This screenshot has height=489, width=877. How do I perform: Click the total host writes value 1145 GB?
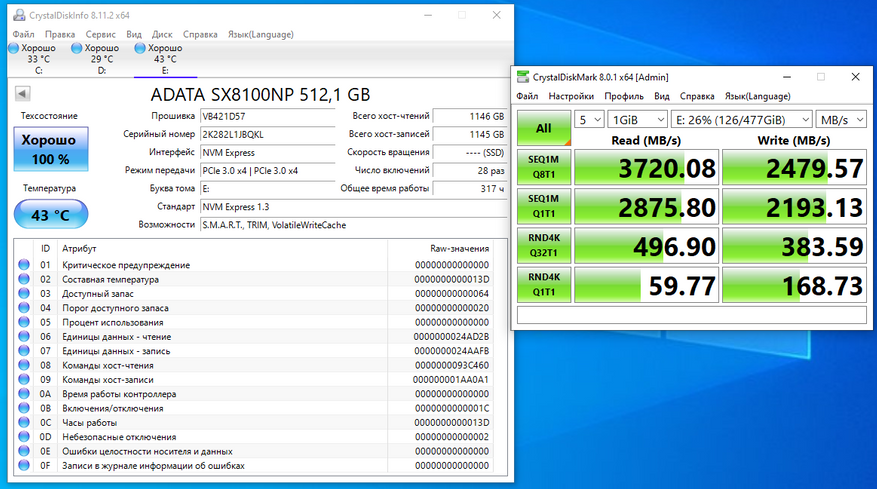(470, 134)
